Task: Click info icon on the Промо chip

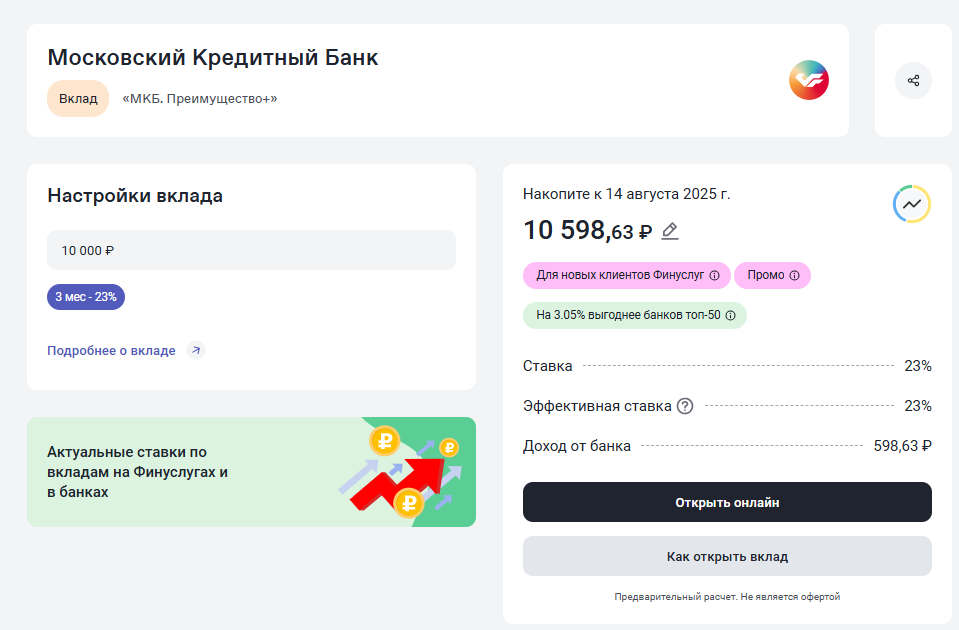Action: coord(795,275)
